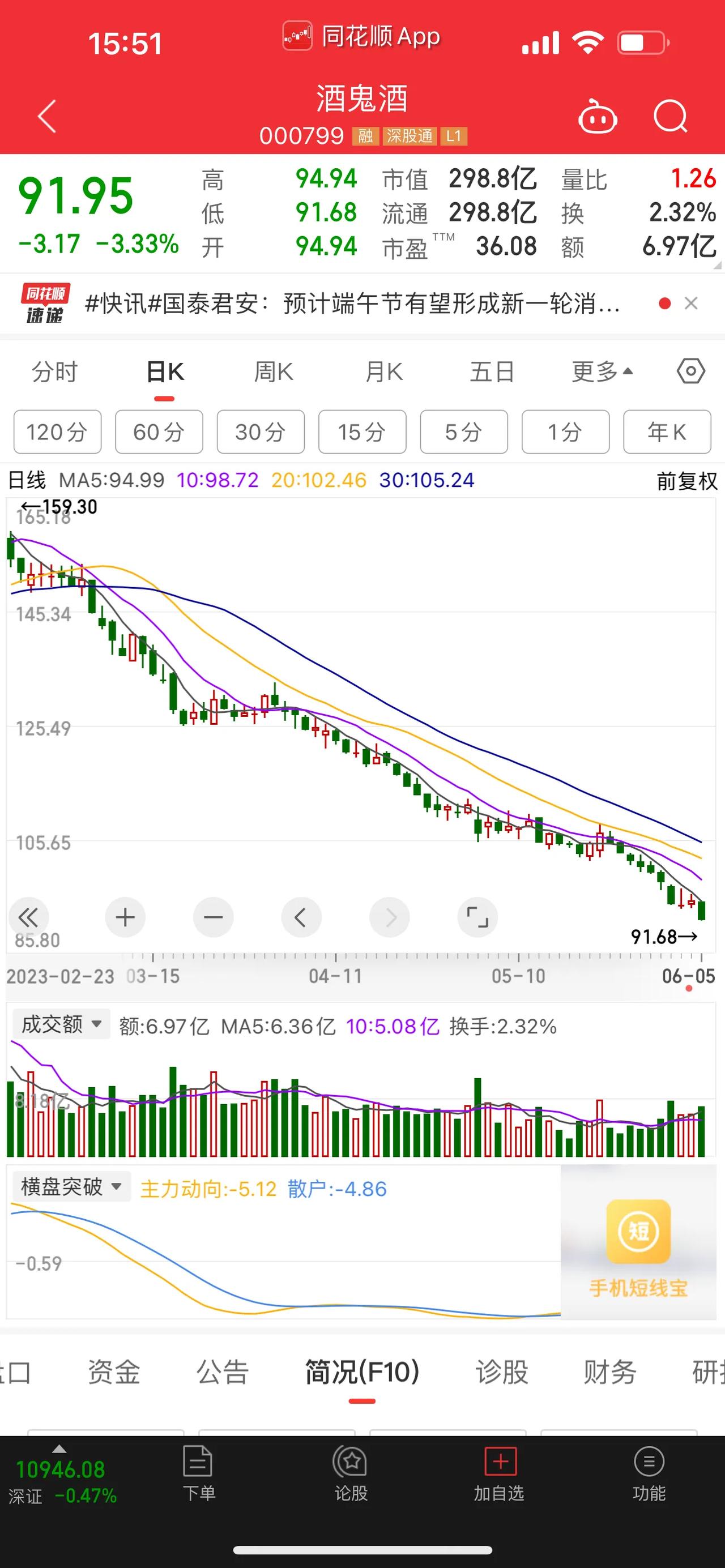Tap the 06-05 date marker

pos(689,976)
